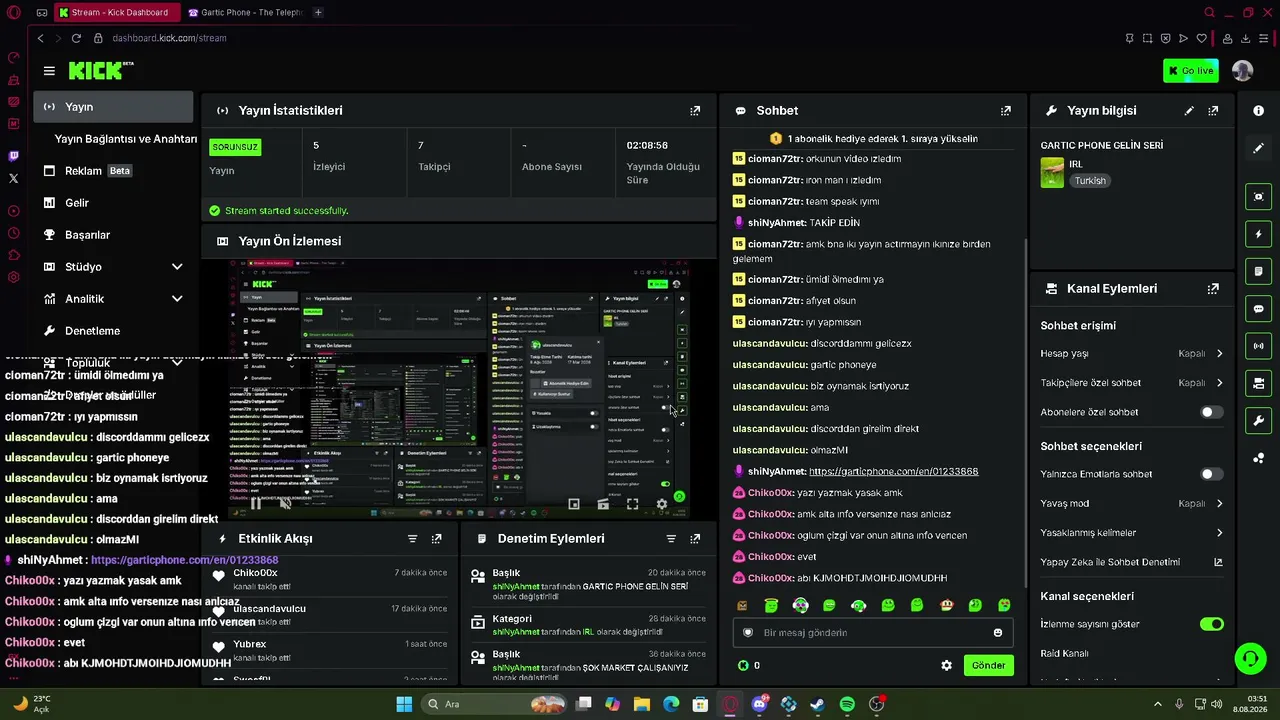
Task: Toggle the wrench widget in right rail
Action: pyautogui.click(x=1259, y=420)
